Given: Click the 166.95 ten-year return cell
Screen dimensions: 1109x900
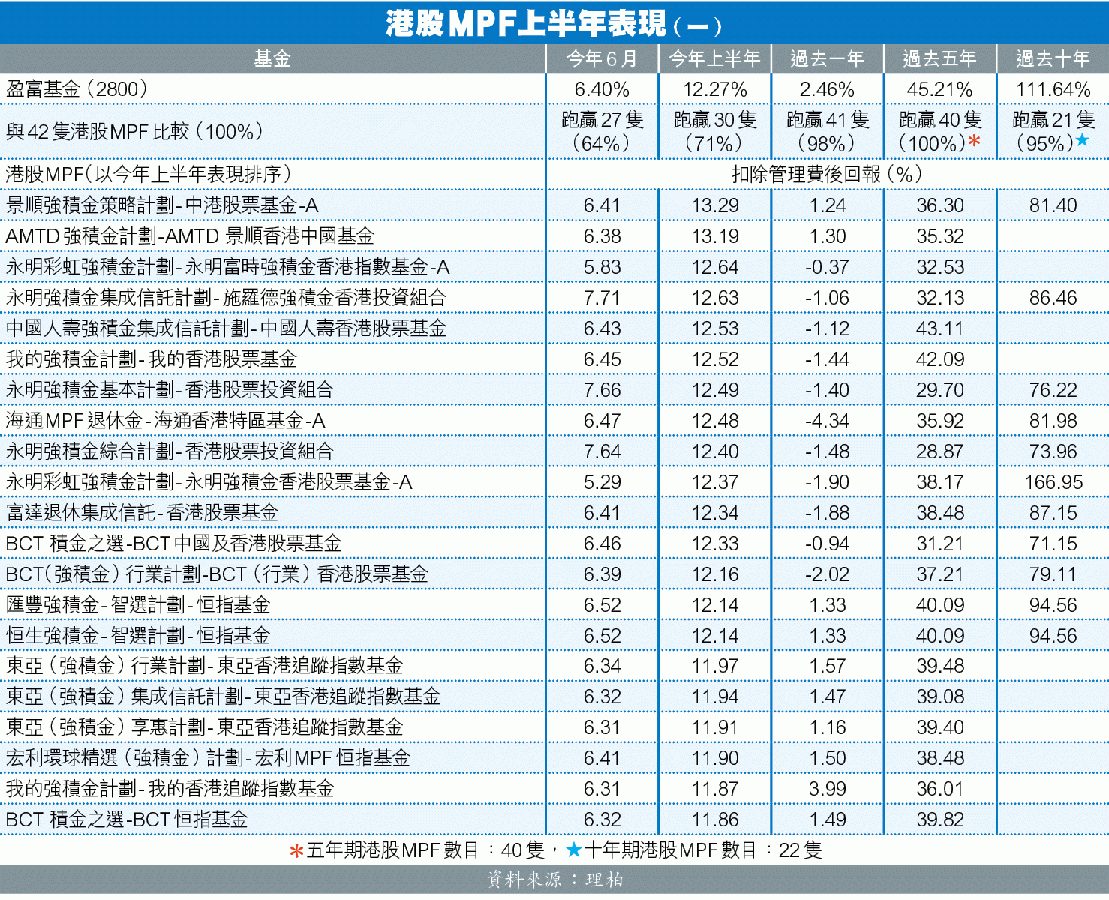Looking at the screenshot, I should click(x=1052, y=482).
